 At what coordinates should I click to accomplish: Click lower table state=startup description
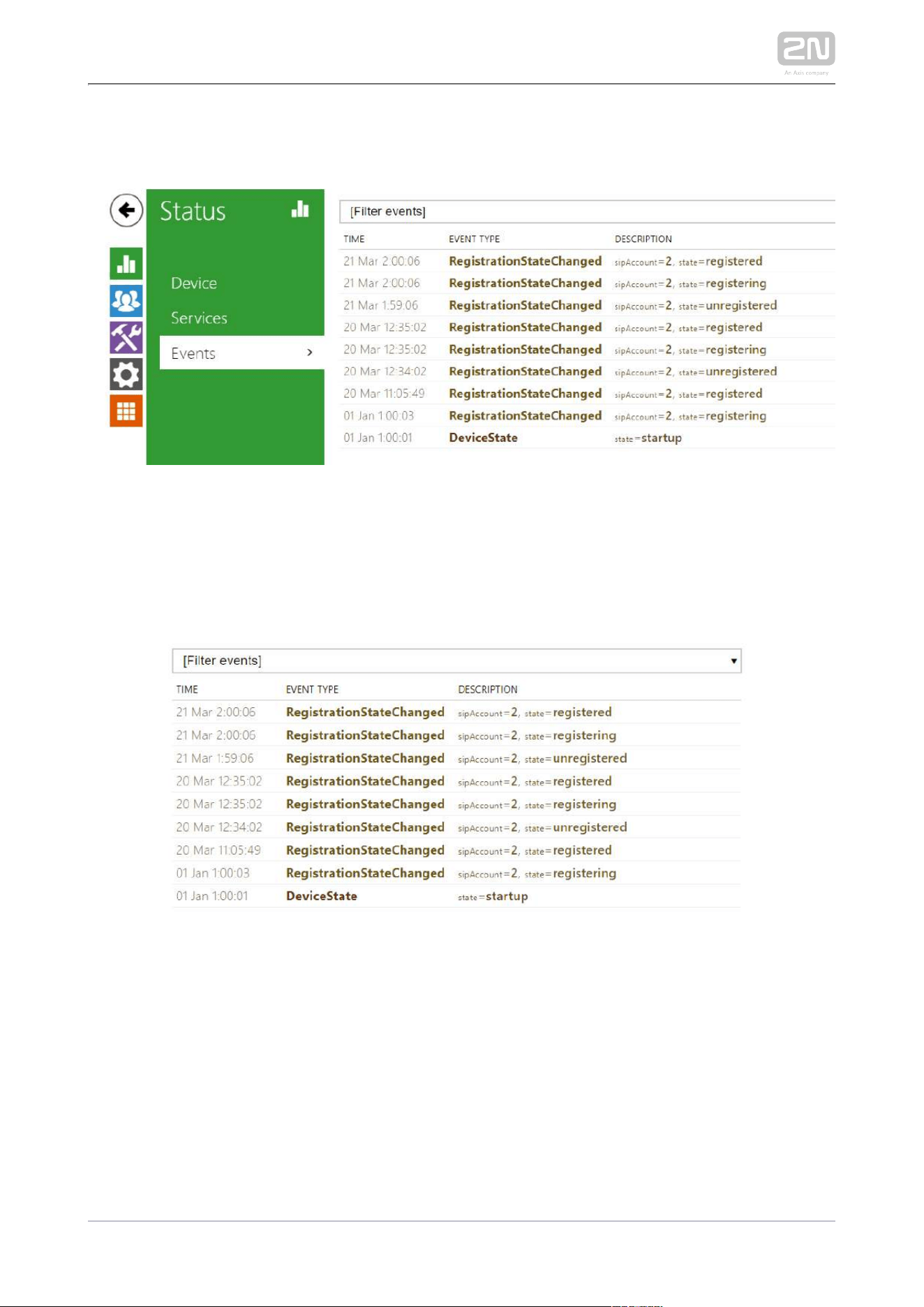(493, 896)
